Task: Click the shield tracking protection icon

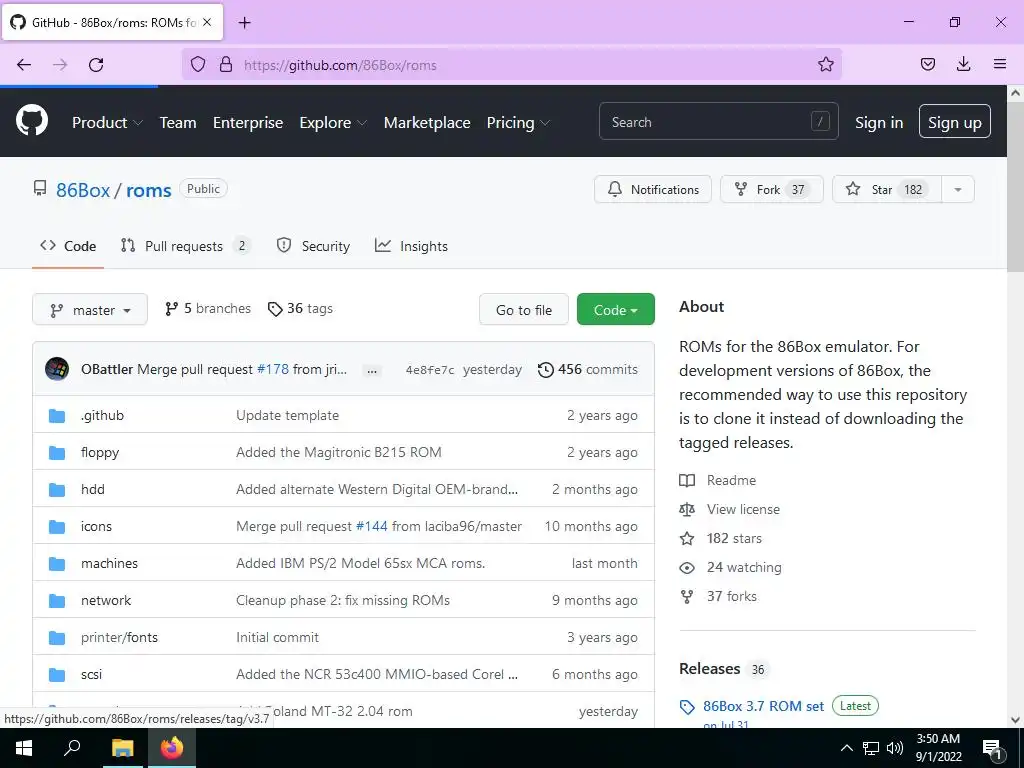Action: pos(198,64)
